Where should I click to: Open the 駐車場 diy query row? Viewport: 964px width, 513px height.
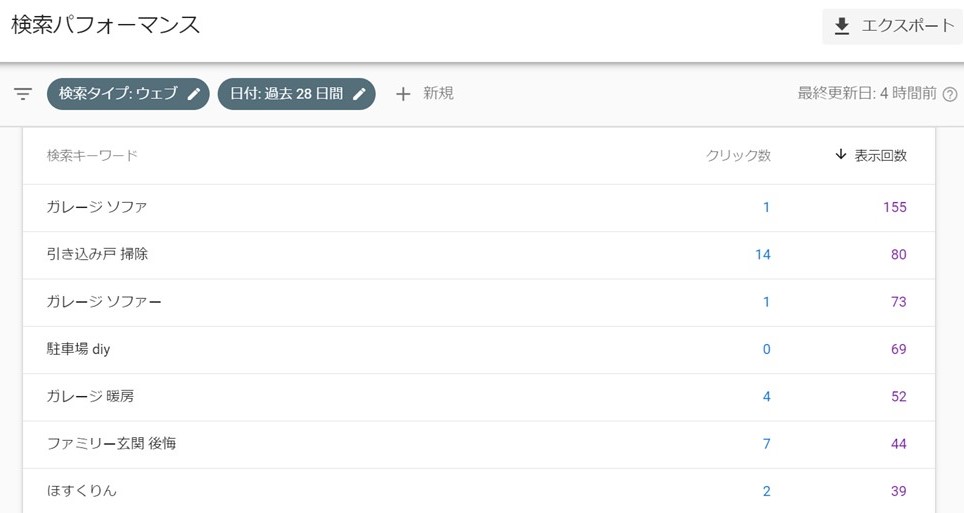tap(479, 350)
